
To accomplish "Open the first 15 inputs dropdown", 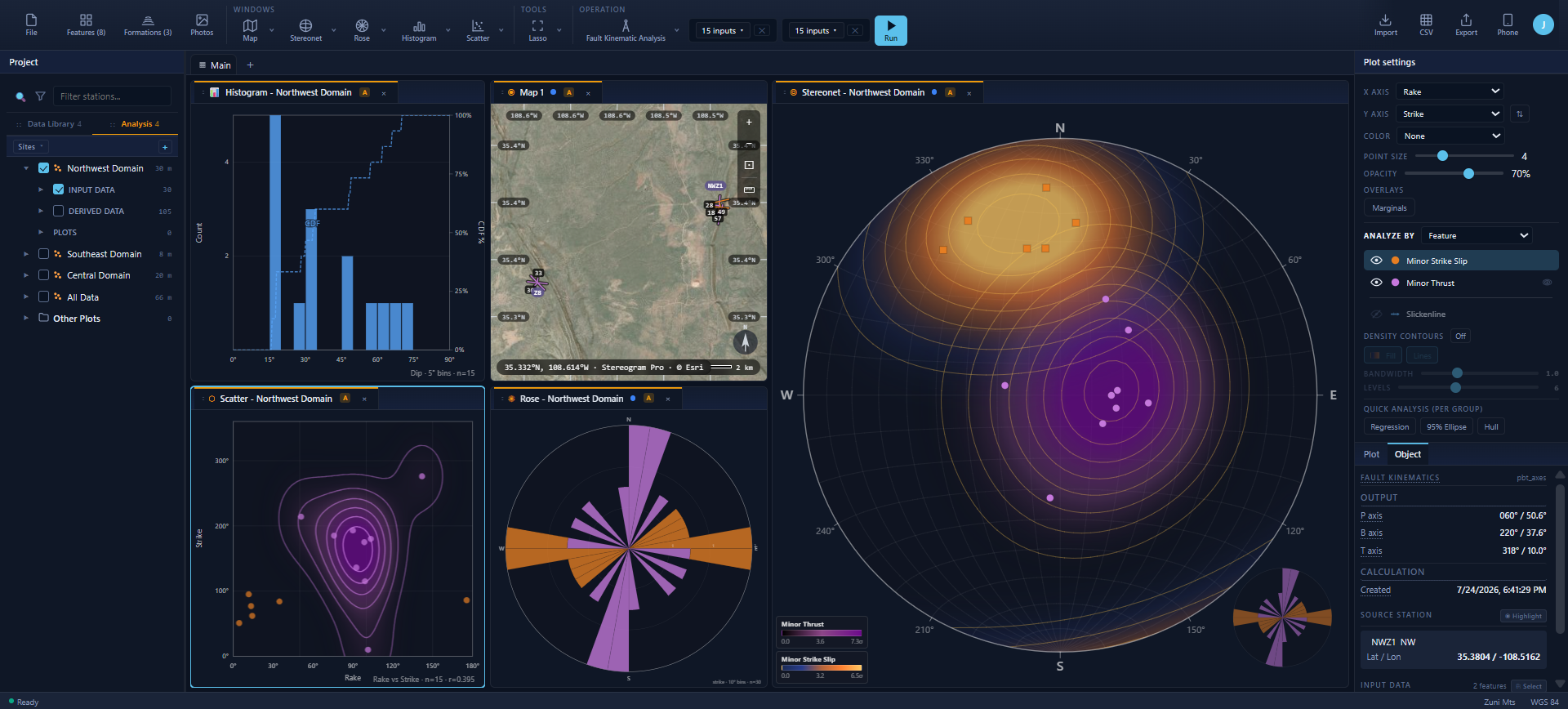I will point(722,31).
